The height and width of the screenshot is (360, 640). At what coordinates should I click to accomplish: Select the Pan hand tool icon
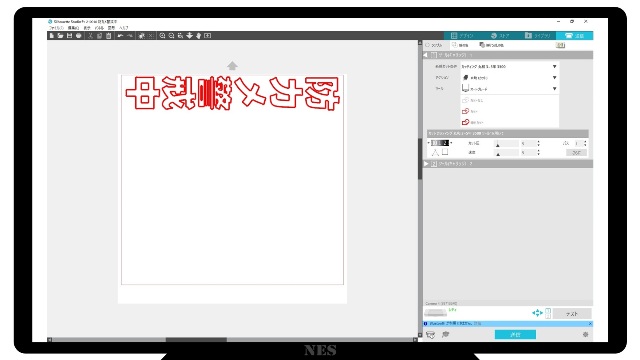(x=198, y=36)
